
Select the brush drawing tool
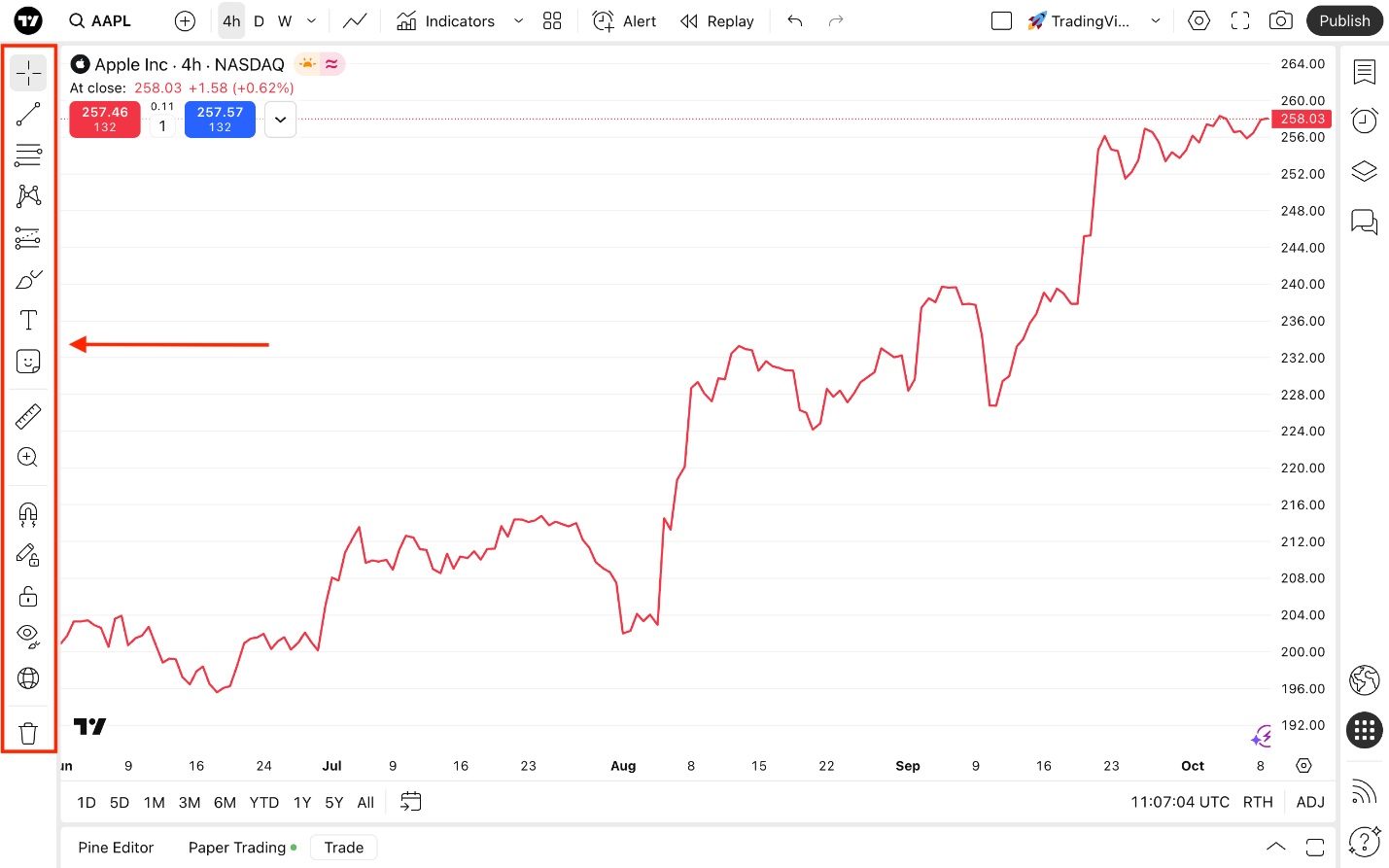pos(28,280)
